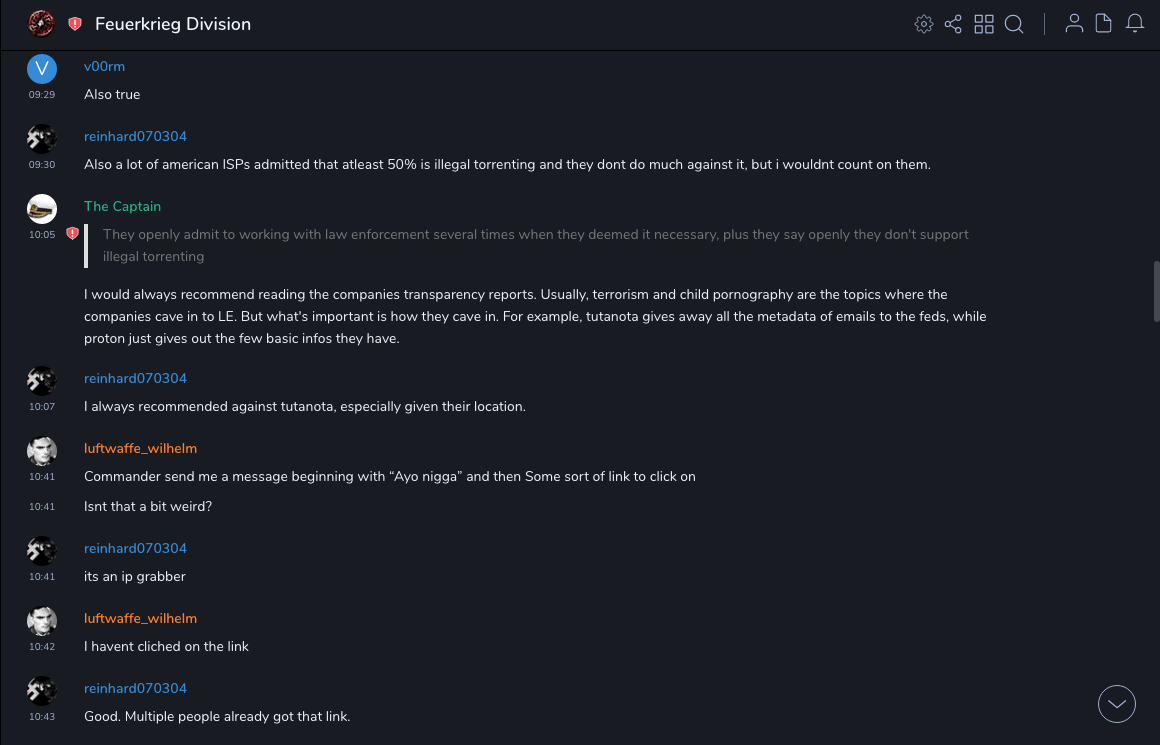Click the channel avatar in top-left corner
Screen dimensions: 1160x745
tap(41, 23)
